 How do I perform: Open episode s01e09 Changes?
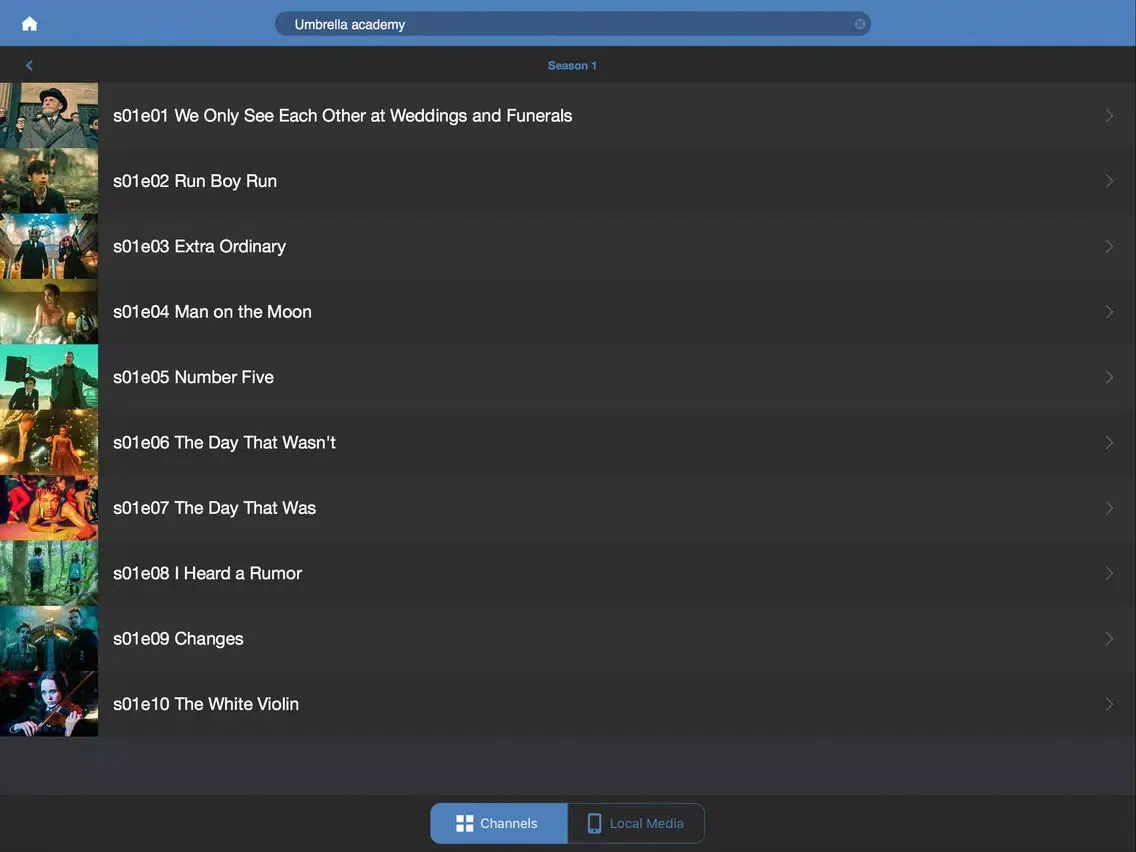pyautogui.click(x=568, y=638)
